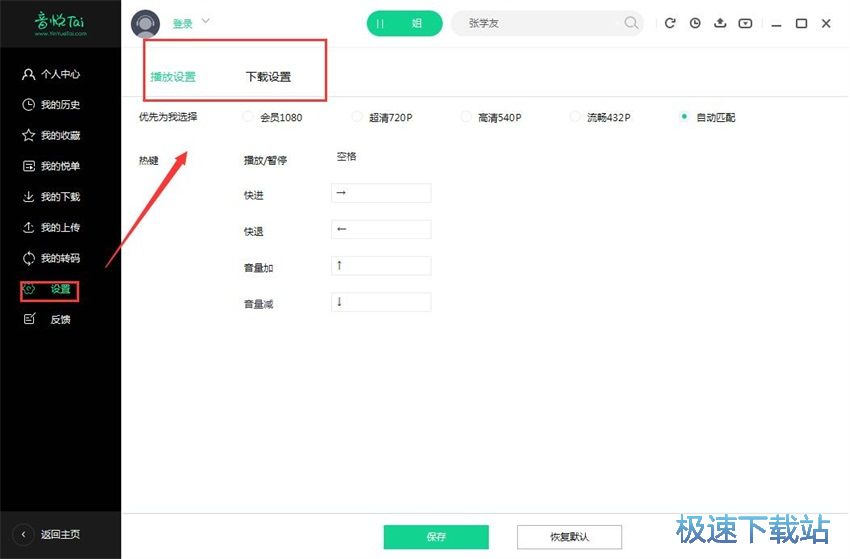
Task: Open 反馈 in the sidebar
Action: tap(47, 319)
